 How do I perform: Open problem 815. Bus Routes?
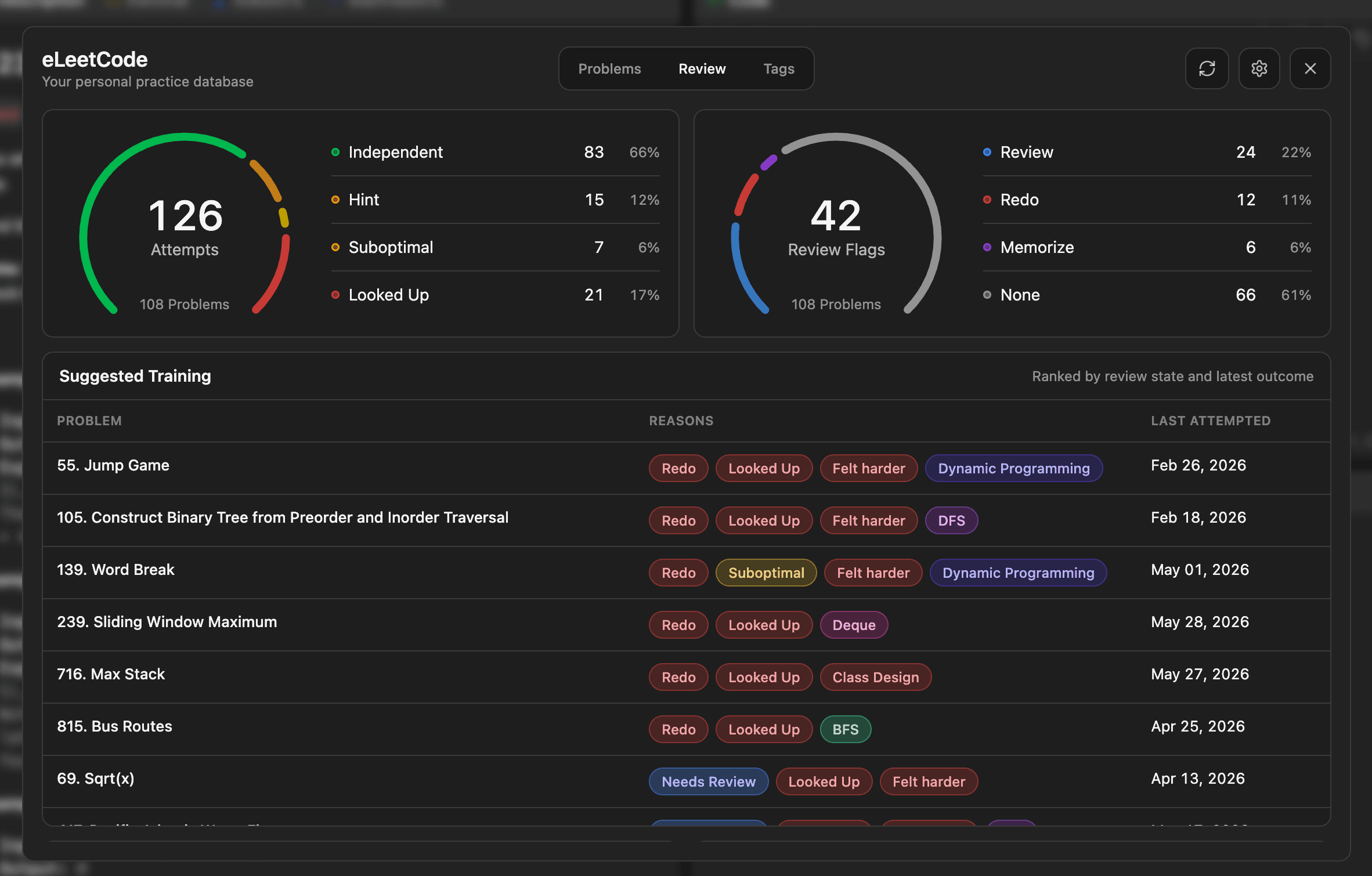(114, 726)
